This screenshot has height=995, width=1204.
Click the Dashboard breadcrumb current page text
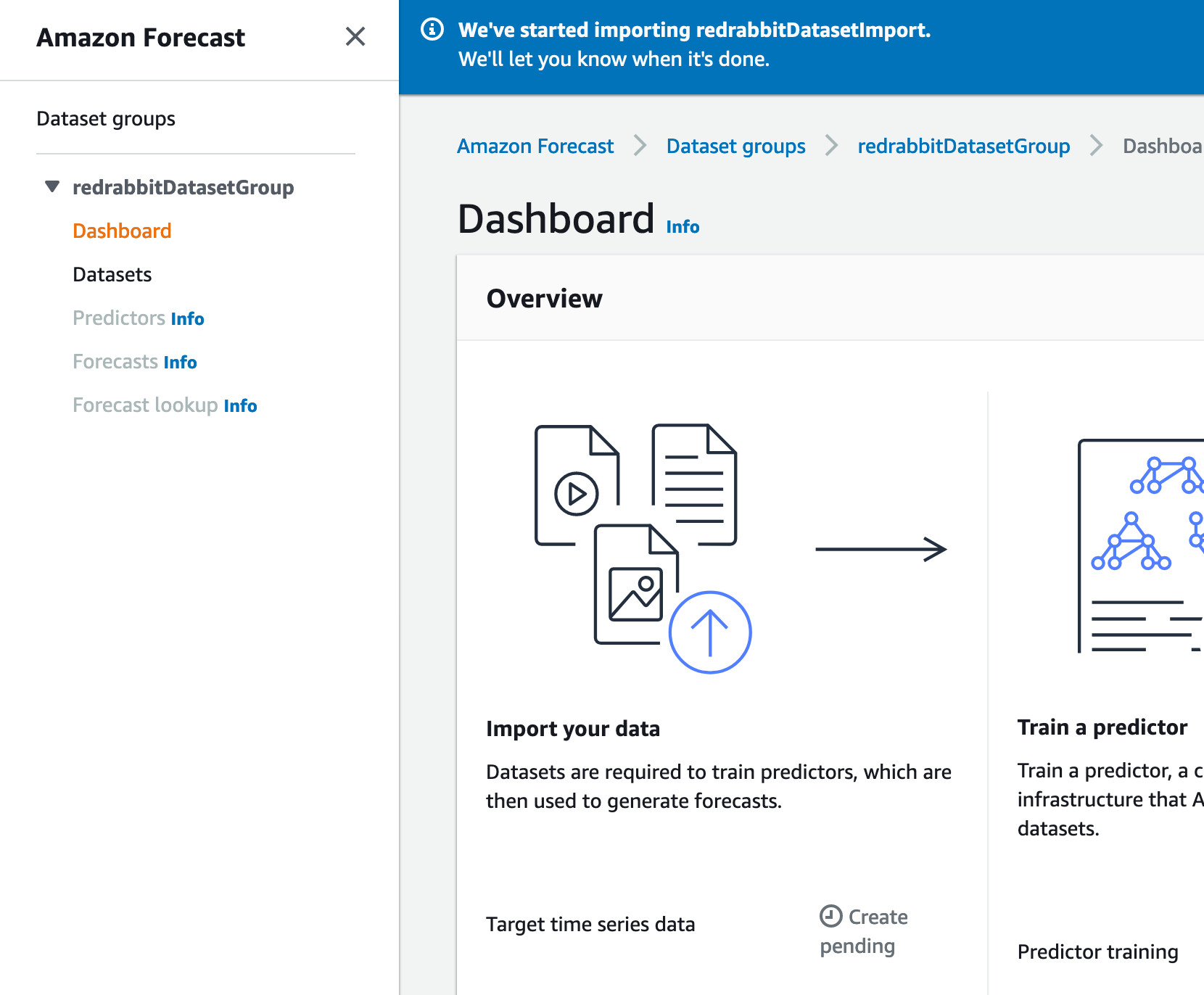pos(1163,146)
